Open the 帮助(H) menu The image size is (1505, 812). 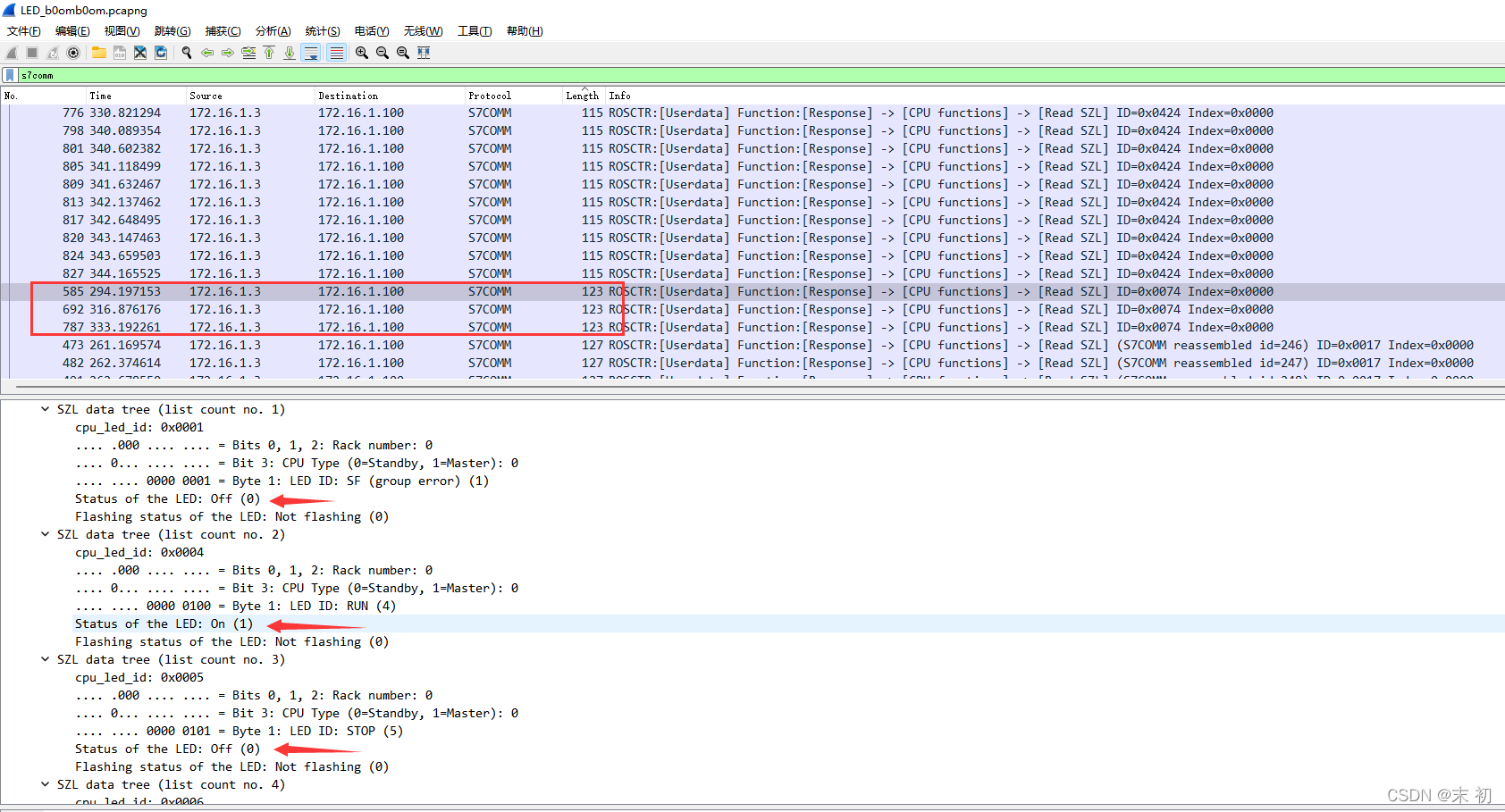click(525, 31)
